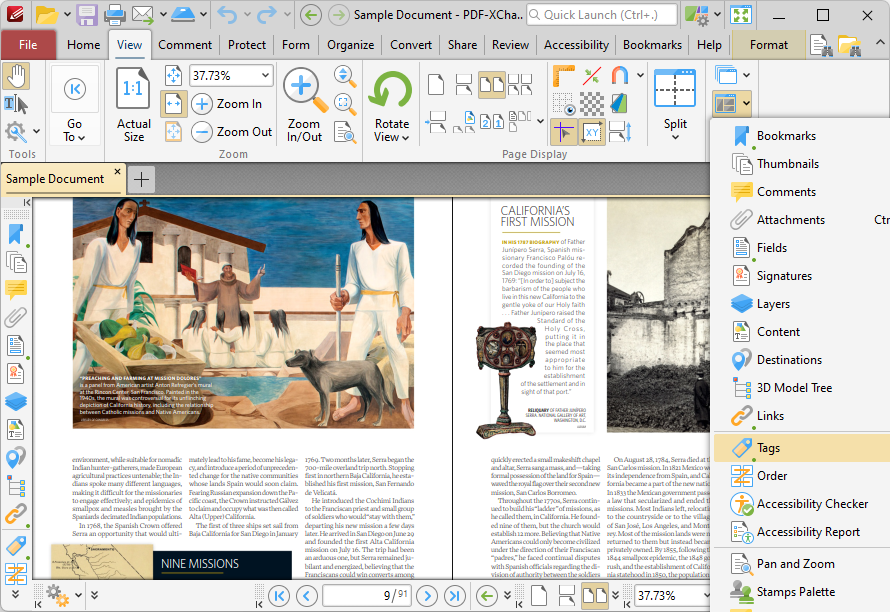This screenshot has width=890, height=612.
Task: Open the File tab
Action: tap(28, 45)
